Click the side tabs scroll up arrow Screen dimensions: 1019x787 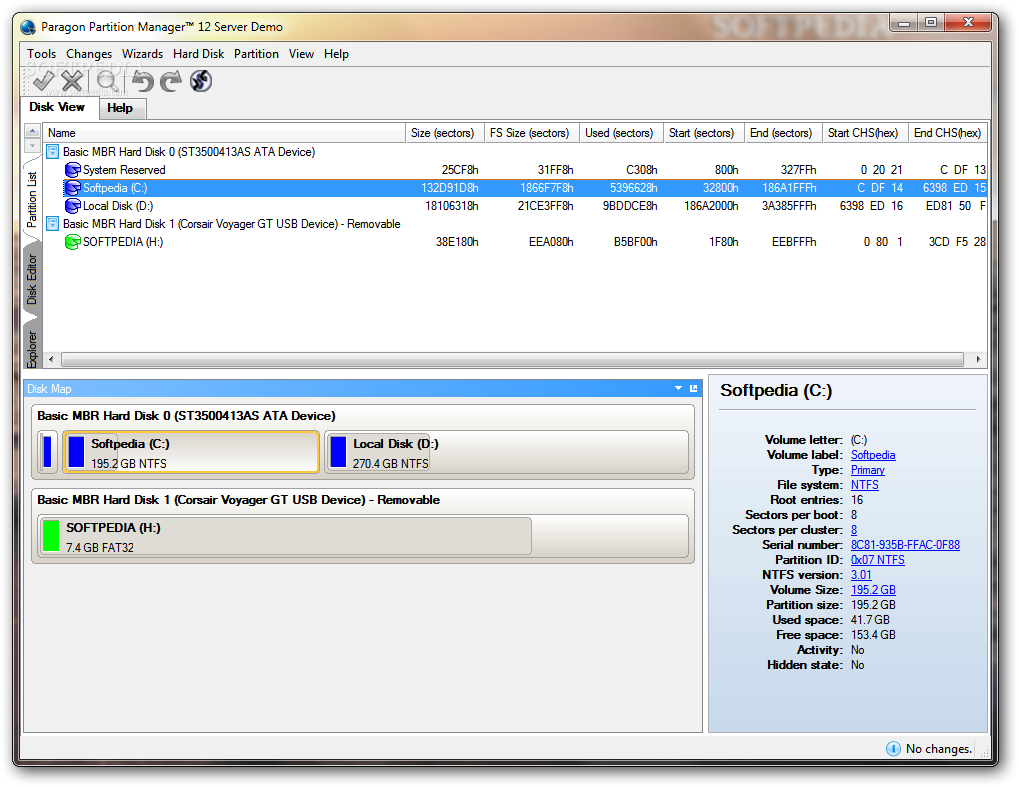pos(32,131)
